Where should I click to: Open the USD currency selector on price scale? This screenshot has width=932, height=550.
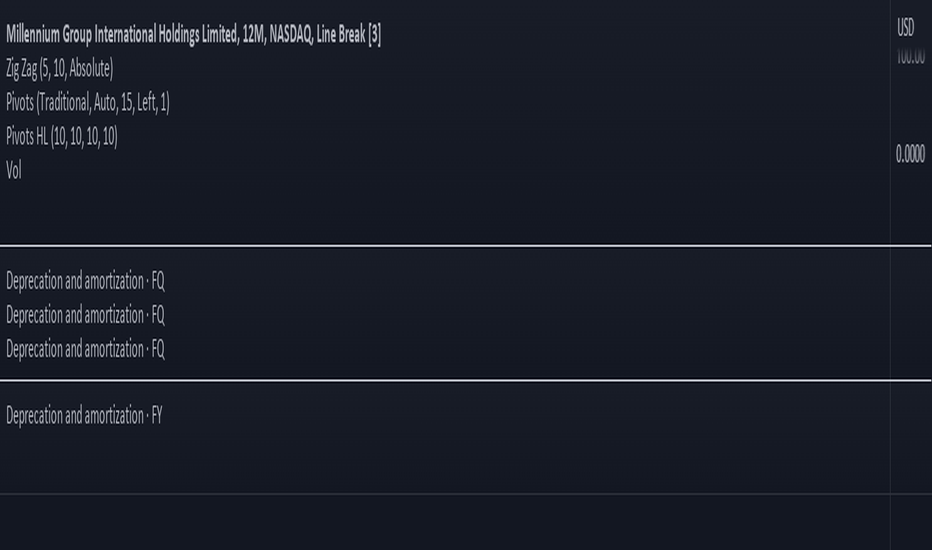point(906,27)
